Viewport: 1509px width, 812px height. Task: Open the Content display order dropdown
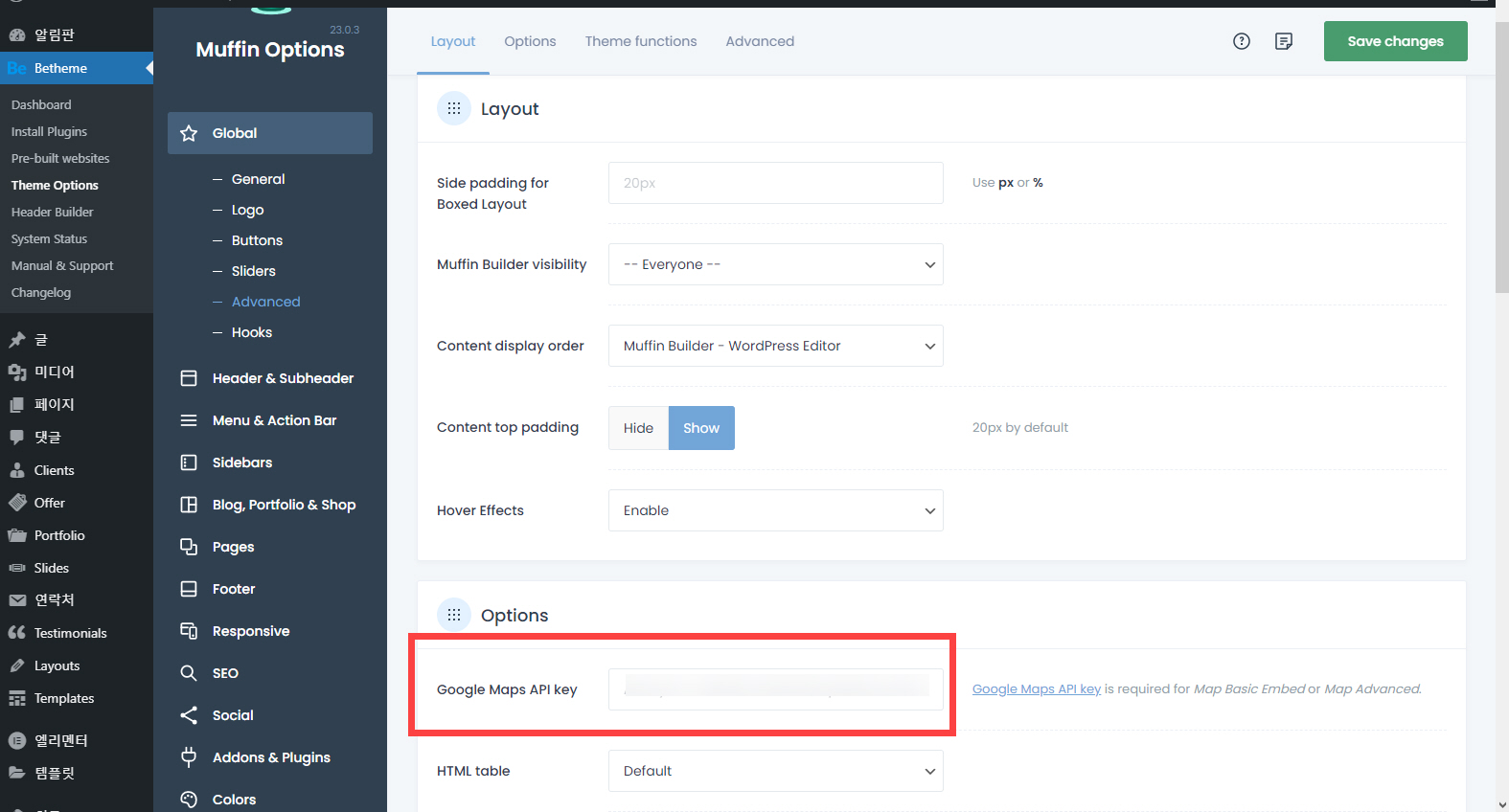776,346
